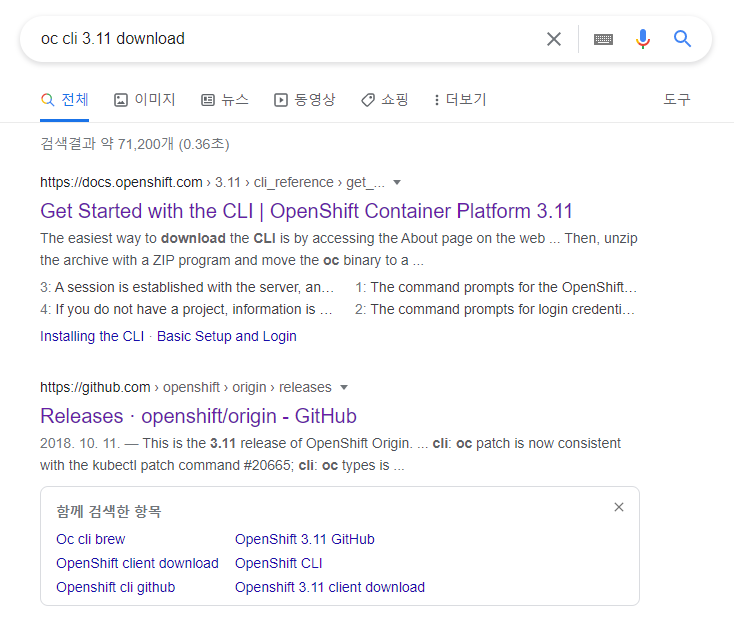734x623 pixels.
Task: Select the 전체 (All) results tab
Action: pos(65,100)
